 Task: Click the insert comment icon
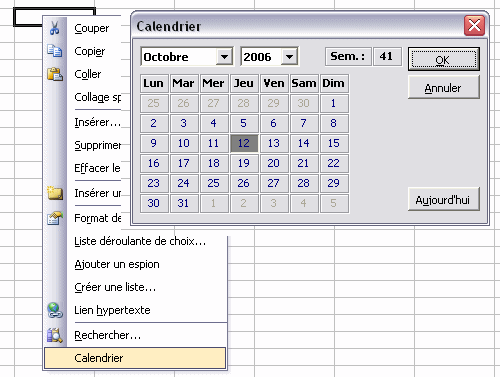coord(55,193)
